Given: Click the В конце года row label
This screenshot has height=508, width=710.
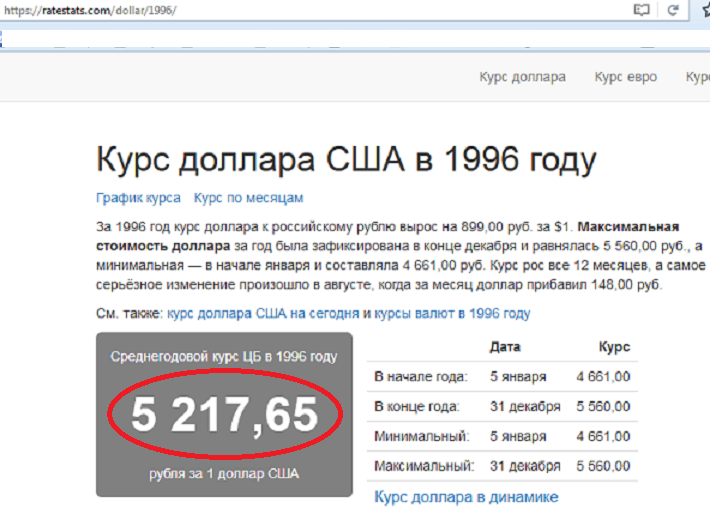Looking at the screenshot, I should pos(417,407).
